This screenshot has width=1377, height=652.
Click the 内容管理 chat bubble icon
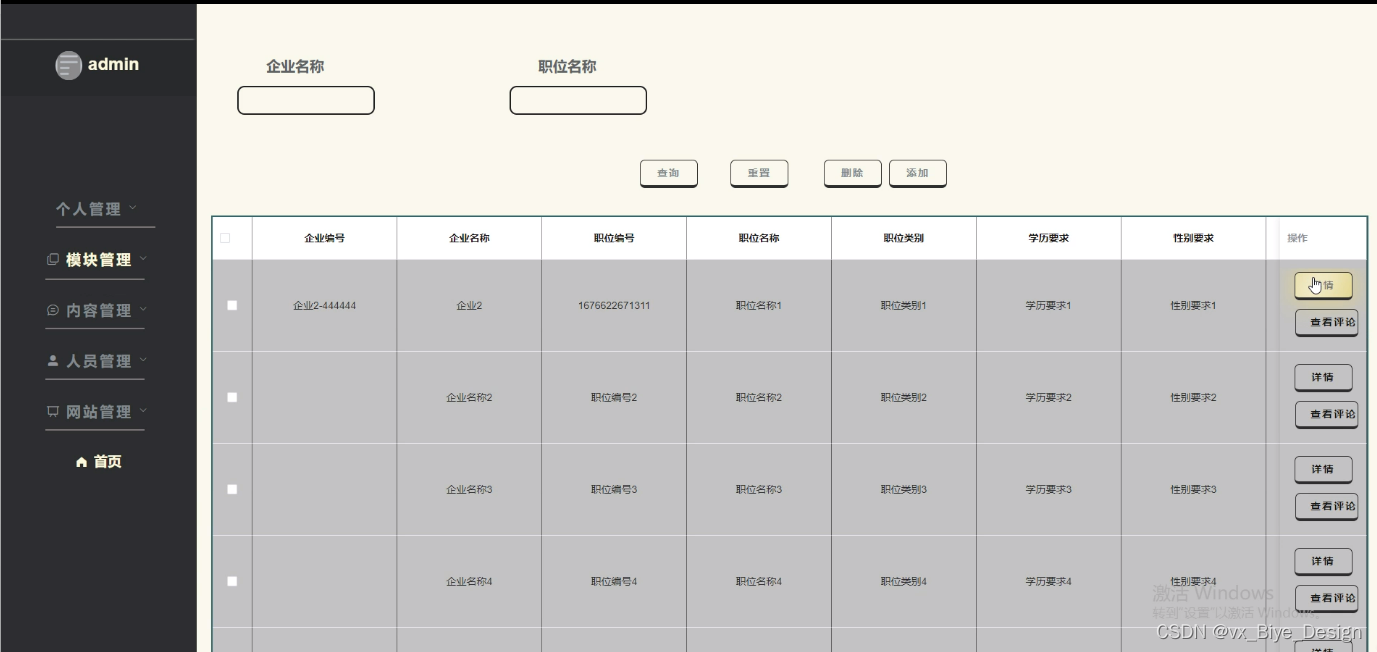pos(53,311)
